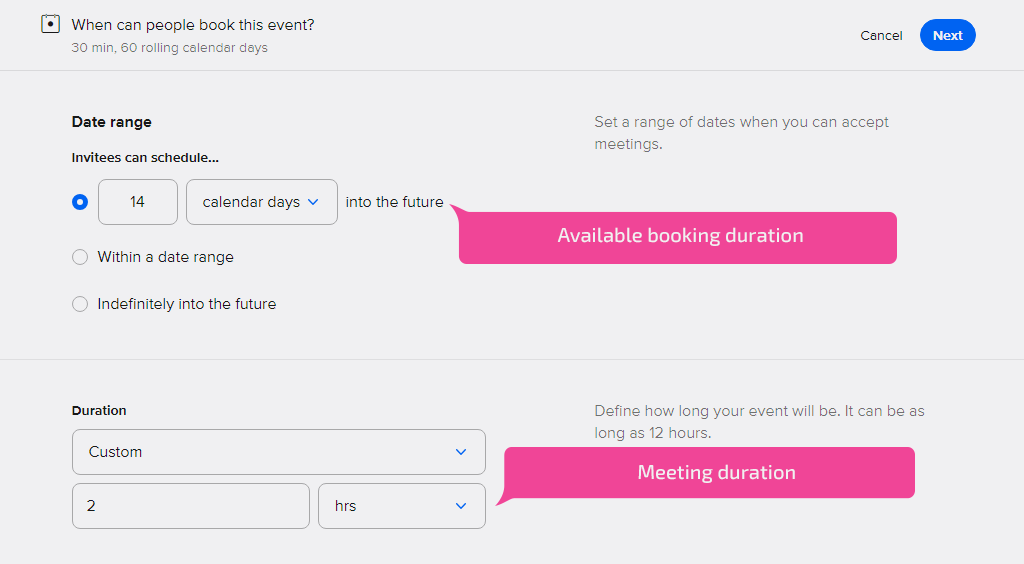Click the calendar icon beside the event heading

click(50, 24)
